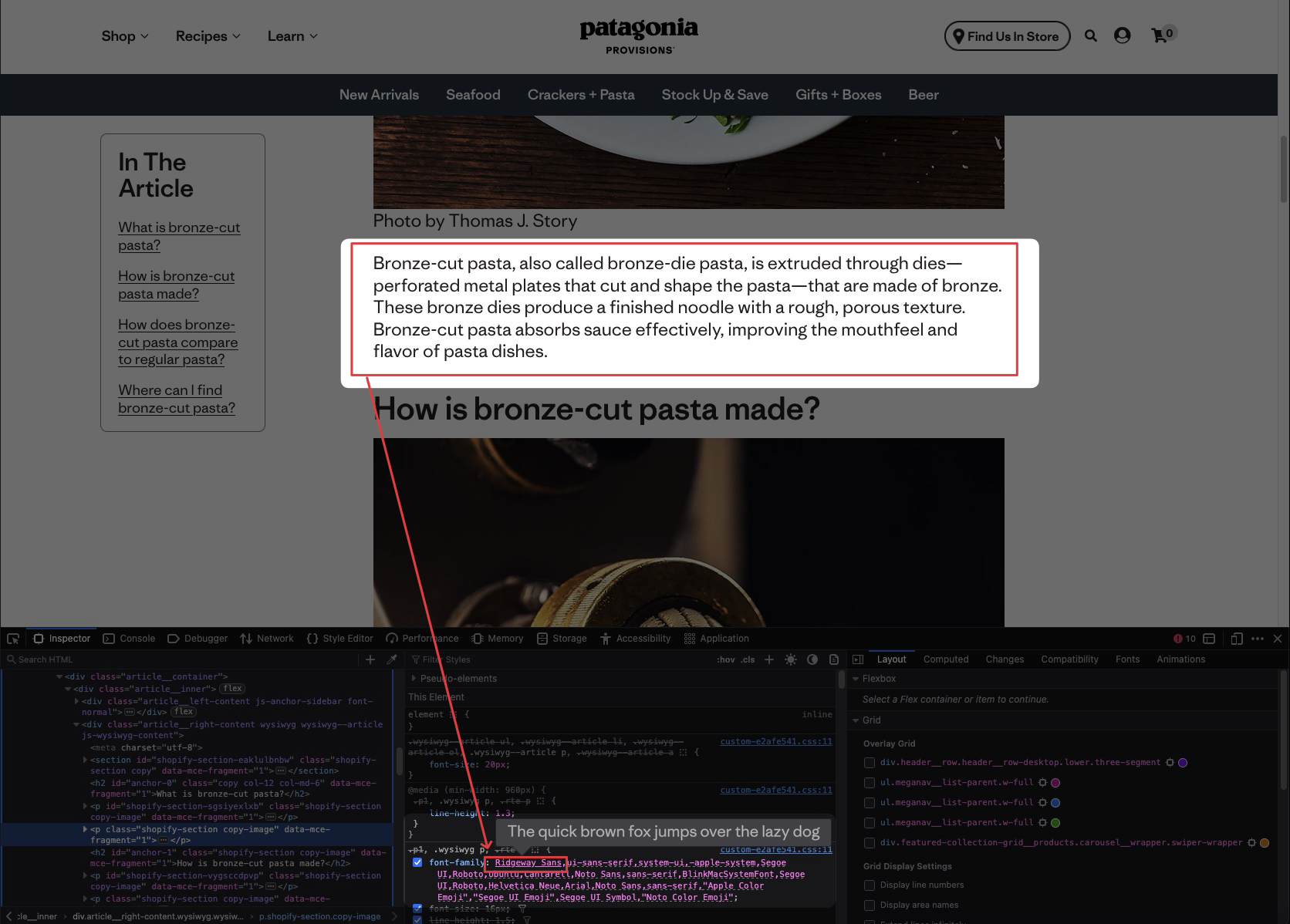Image resolution: width=1290 pixels, height=924 pixels.
Task: Open custom-e2afe541.css:11 link beside font-size rule
Action: (776, 742)
